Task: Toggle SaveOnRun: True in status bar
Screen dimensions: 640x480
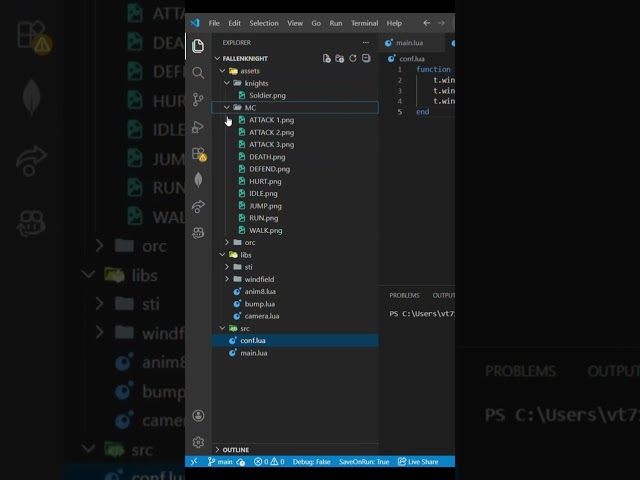Action: [364, 462]
